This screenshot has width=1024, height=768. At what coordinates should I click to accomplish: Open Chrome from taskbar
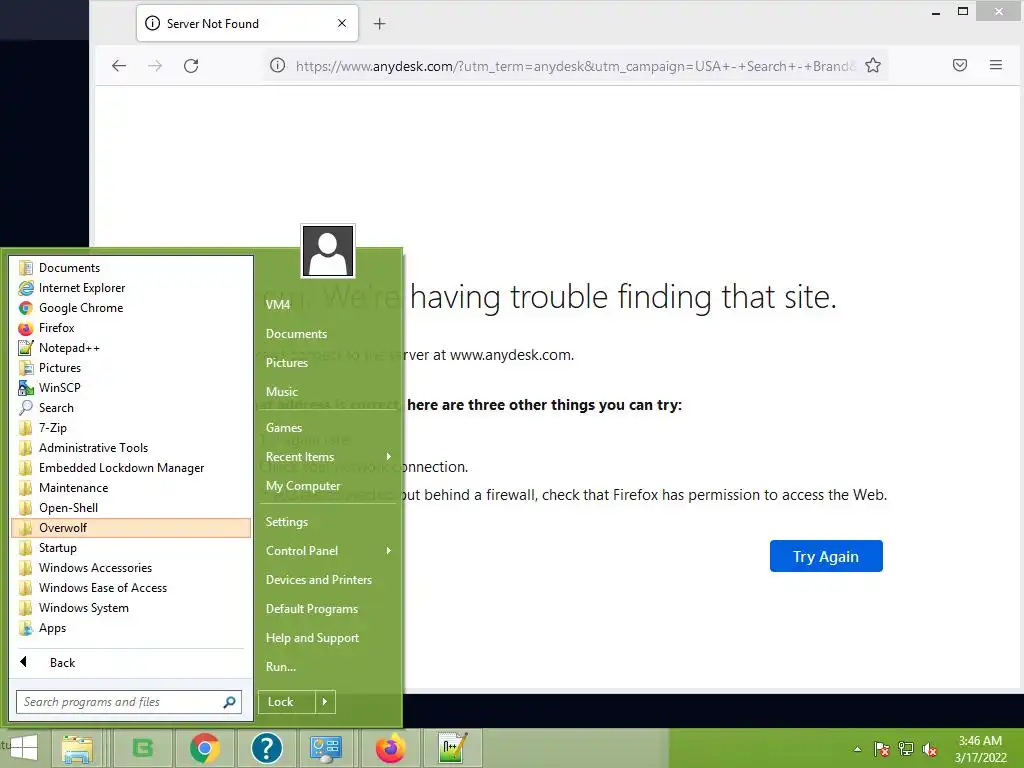(204, 748)
